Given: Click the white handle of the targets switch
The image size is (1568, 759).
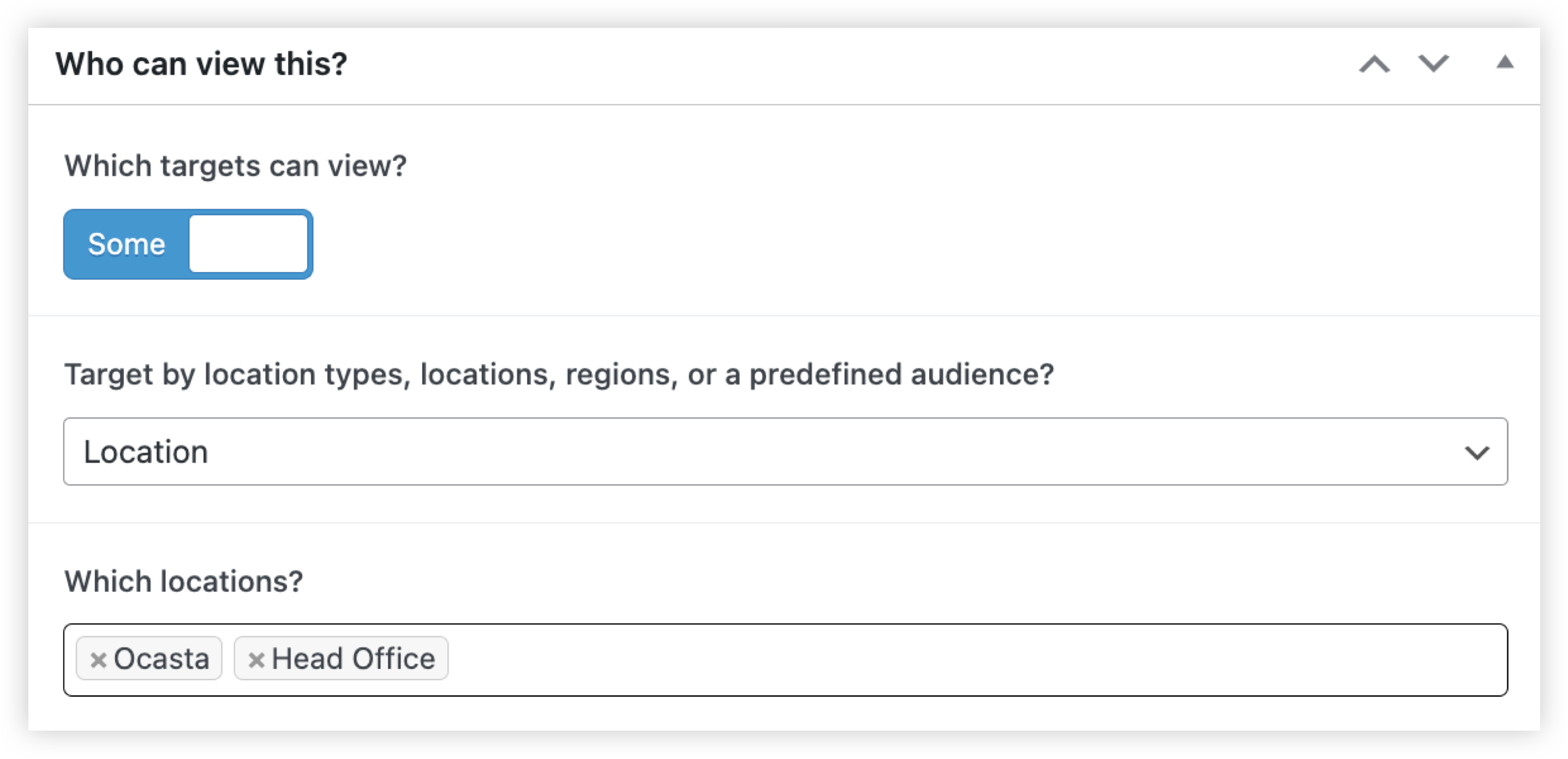Looking at the screenshot, I should [x=248, y=244].
